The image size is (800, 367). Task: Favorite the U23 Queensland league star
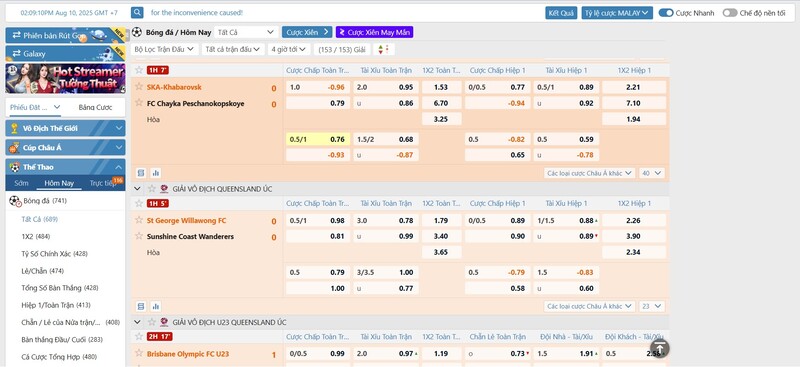152,322
